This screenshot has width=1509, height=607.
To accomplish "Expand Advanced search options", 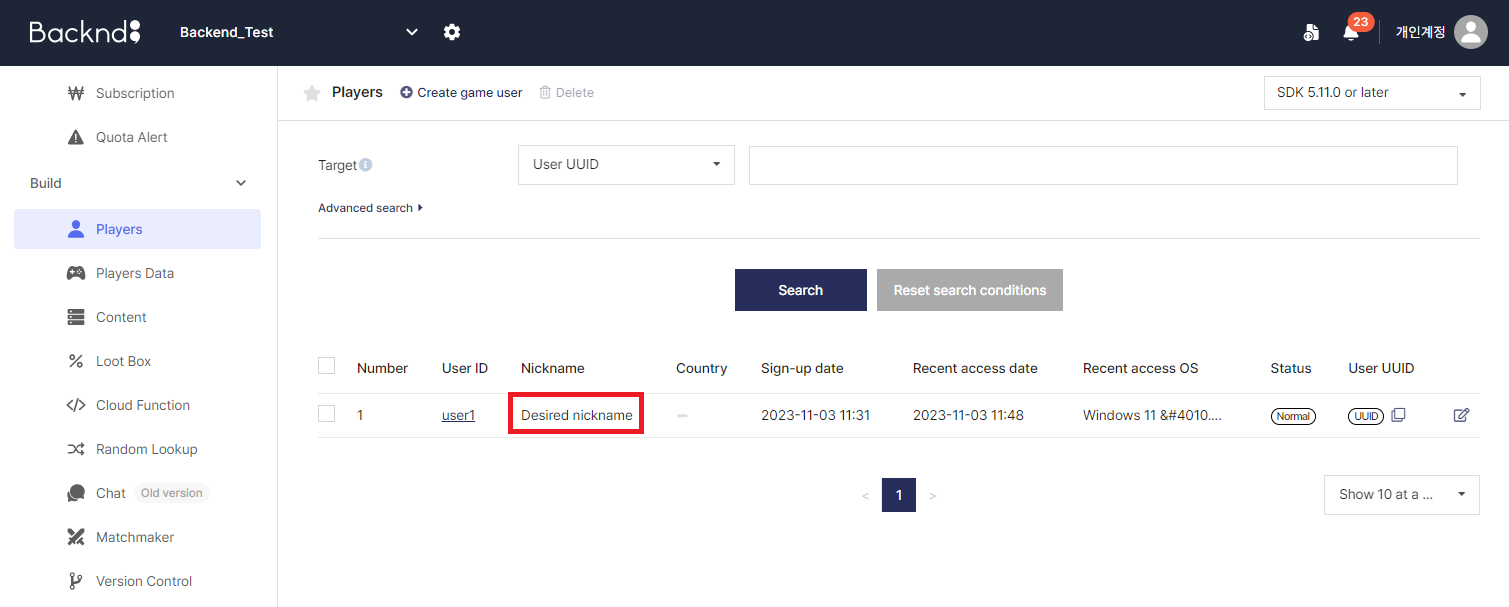I will (x=370, y=208).
